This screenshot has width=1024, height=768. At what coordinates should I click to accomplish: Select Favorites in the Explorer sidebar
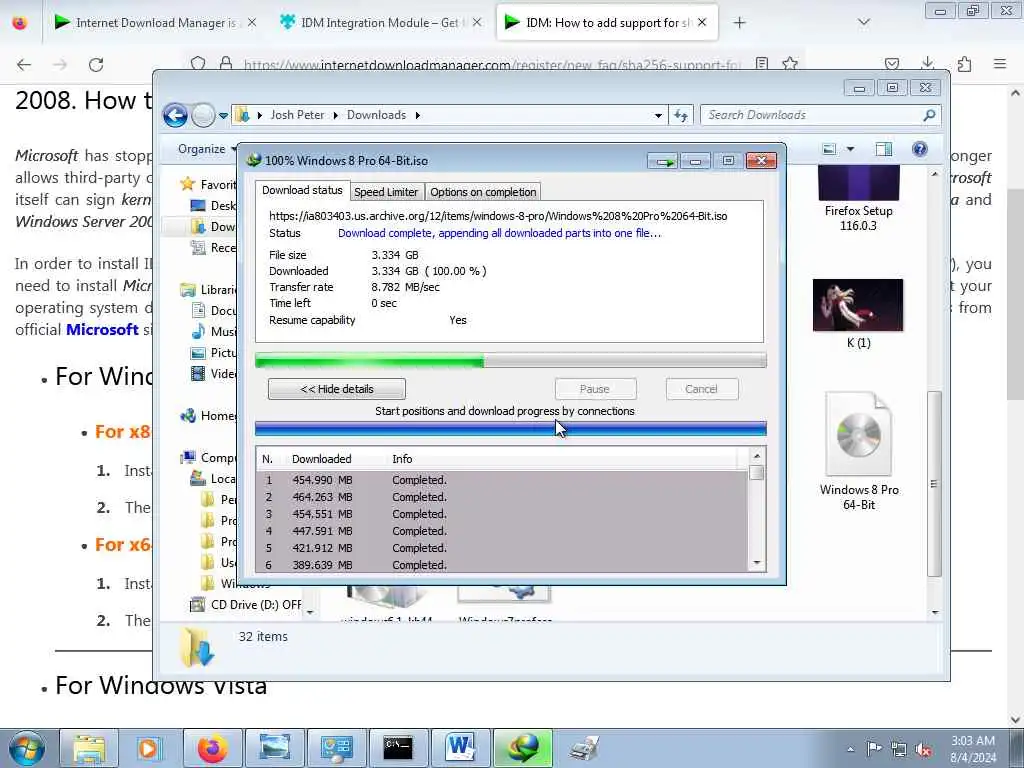click(209, 185)
